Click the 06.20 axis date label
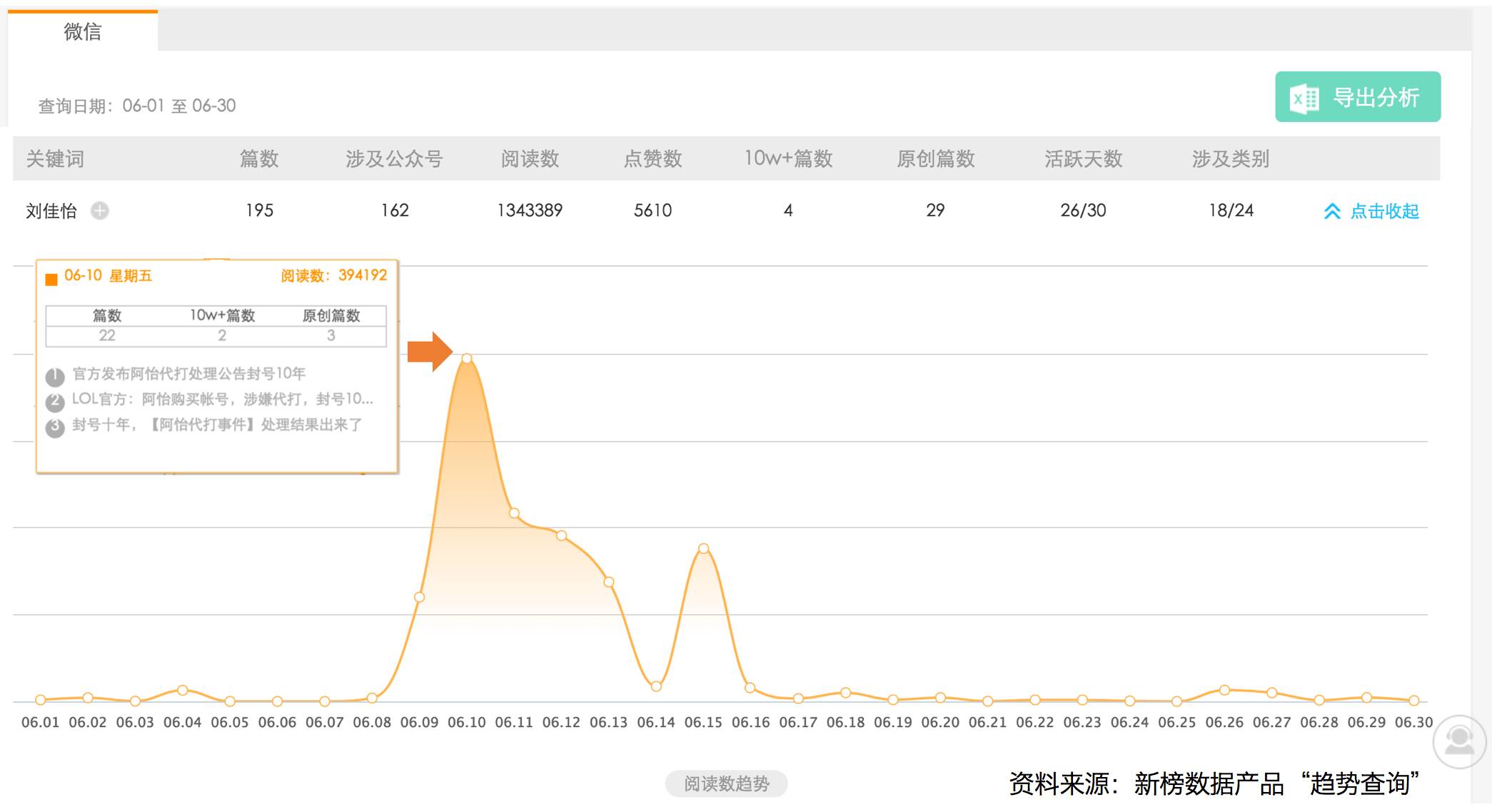 (x=940, y=722)
